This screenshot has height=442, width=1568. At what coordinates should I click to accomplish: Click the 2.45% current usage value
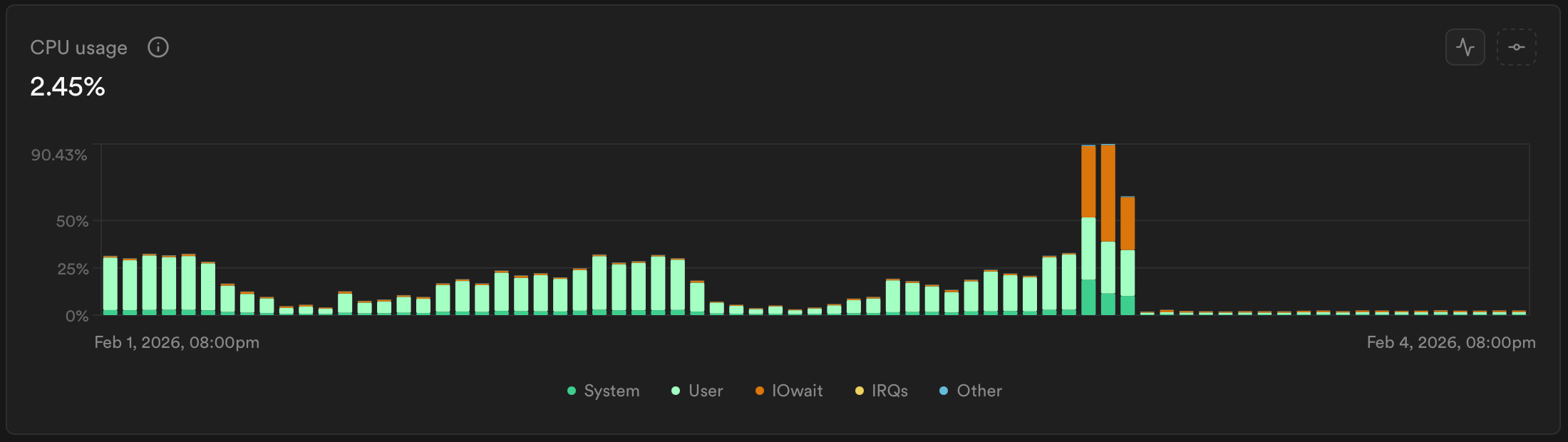[68, 87]
